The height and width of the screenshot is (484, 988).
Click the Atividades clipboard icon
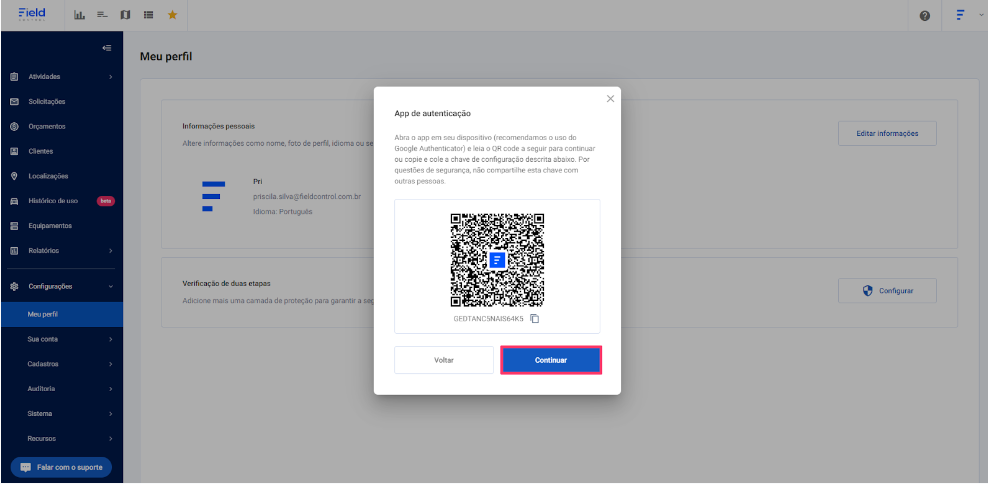14,77
